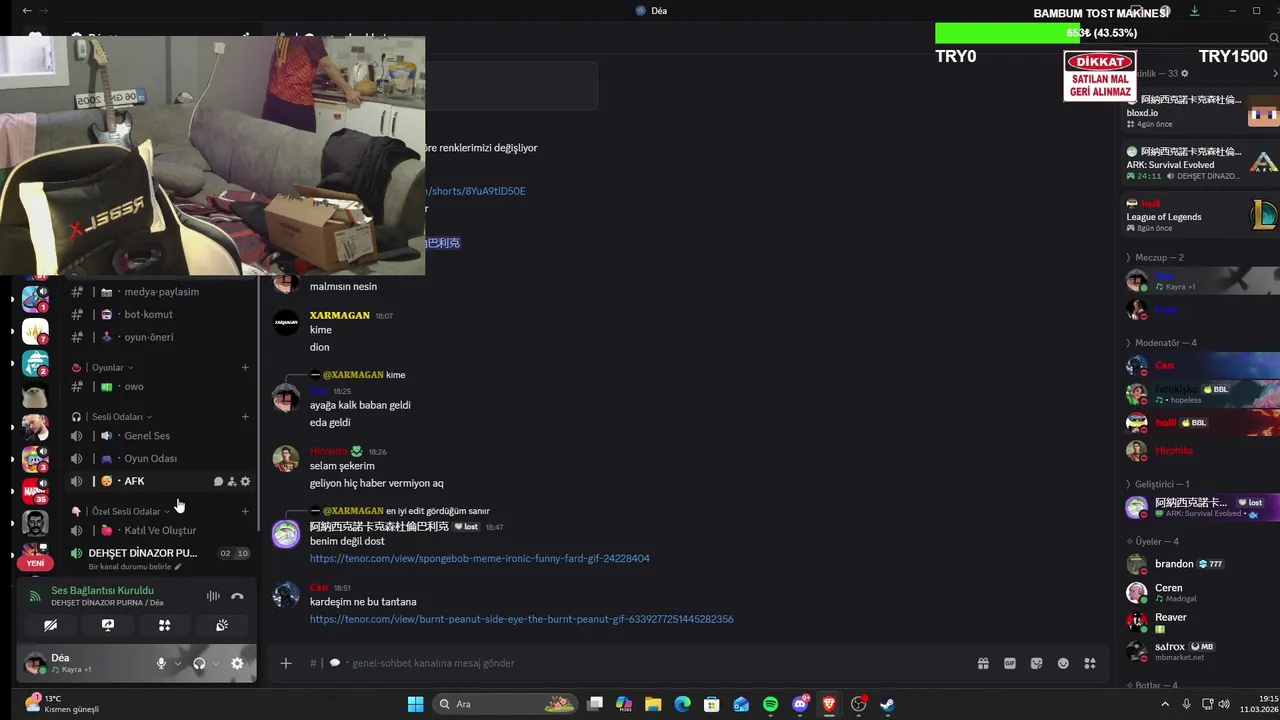Join the Oyun Odası voice channel
Screen dimensions: 1280x720
pos(160,458)
